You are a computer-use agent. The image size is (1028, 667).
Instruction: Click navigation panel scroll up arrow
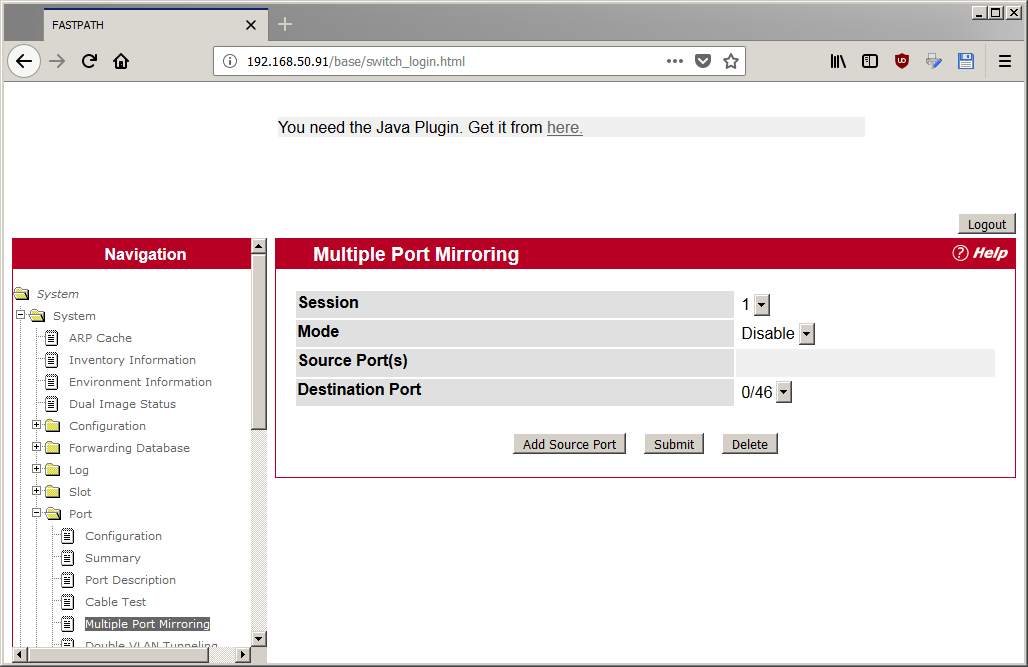point(259,247)
